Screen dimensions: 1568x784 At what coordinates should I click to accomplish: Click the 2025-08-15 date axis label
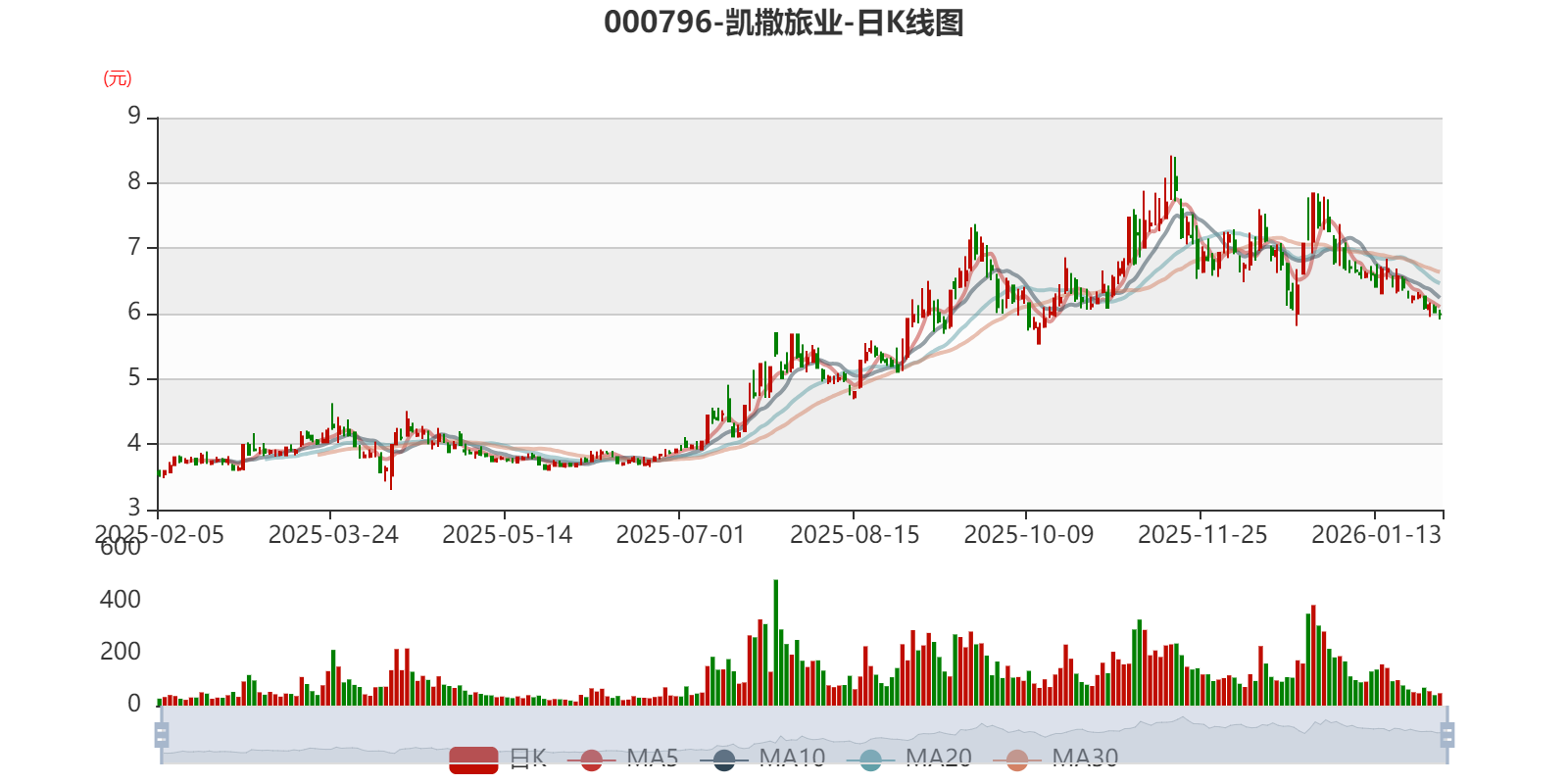click(x=855, y=534)
